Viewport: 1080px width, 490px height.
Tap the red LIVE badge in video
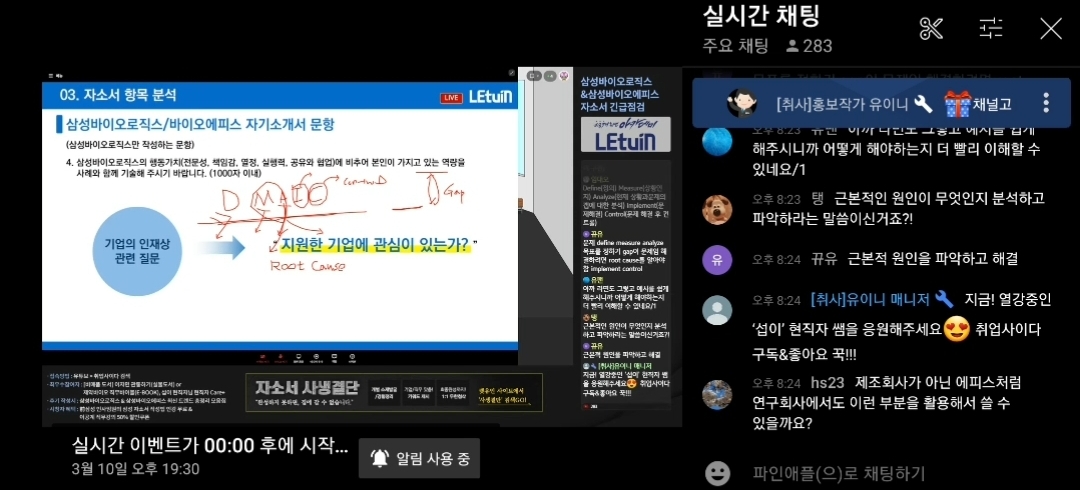[x=450, y=98]
